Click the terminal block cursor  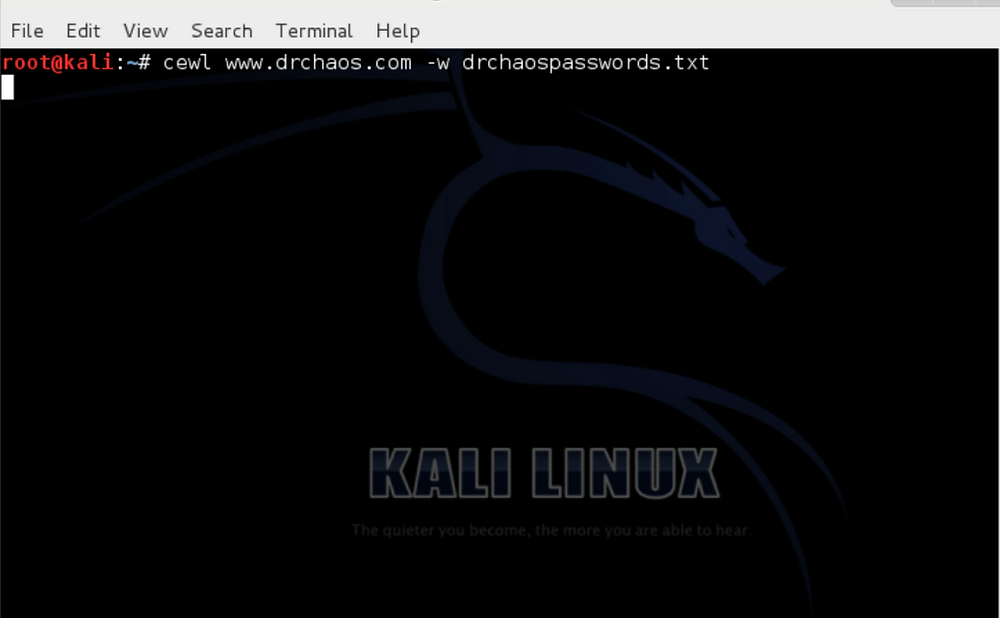coord(8,87)
